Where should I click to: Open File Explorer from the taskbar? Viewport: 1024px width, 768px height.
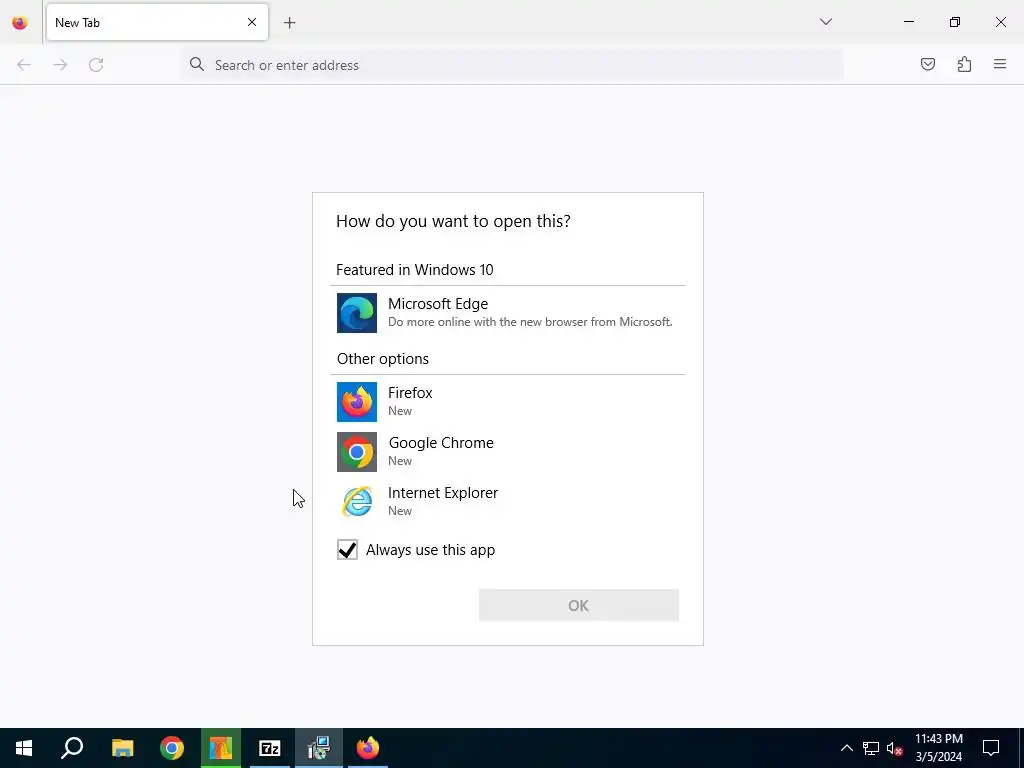pyautogui.click(x=122, y=748)
